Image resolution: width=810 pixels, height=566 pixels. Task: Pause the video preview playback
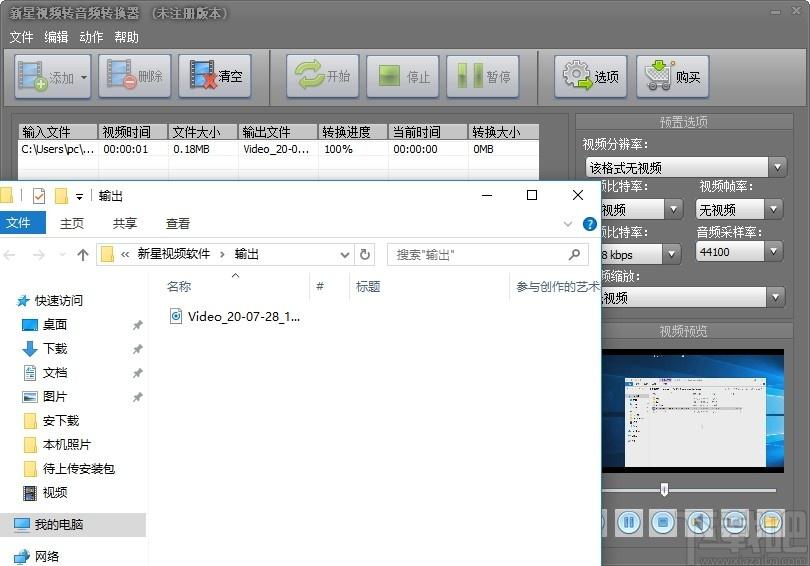(x=629, y=523)
